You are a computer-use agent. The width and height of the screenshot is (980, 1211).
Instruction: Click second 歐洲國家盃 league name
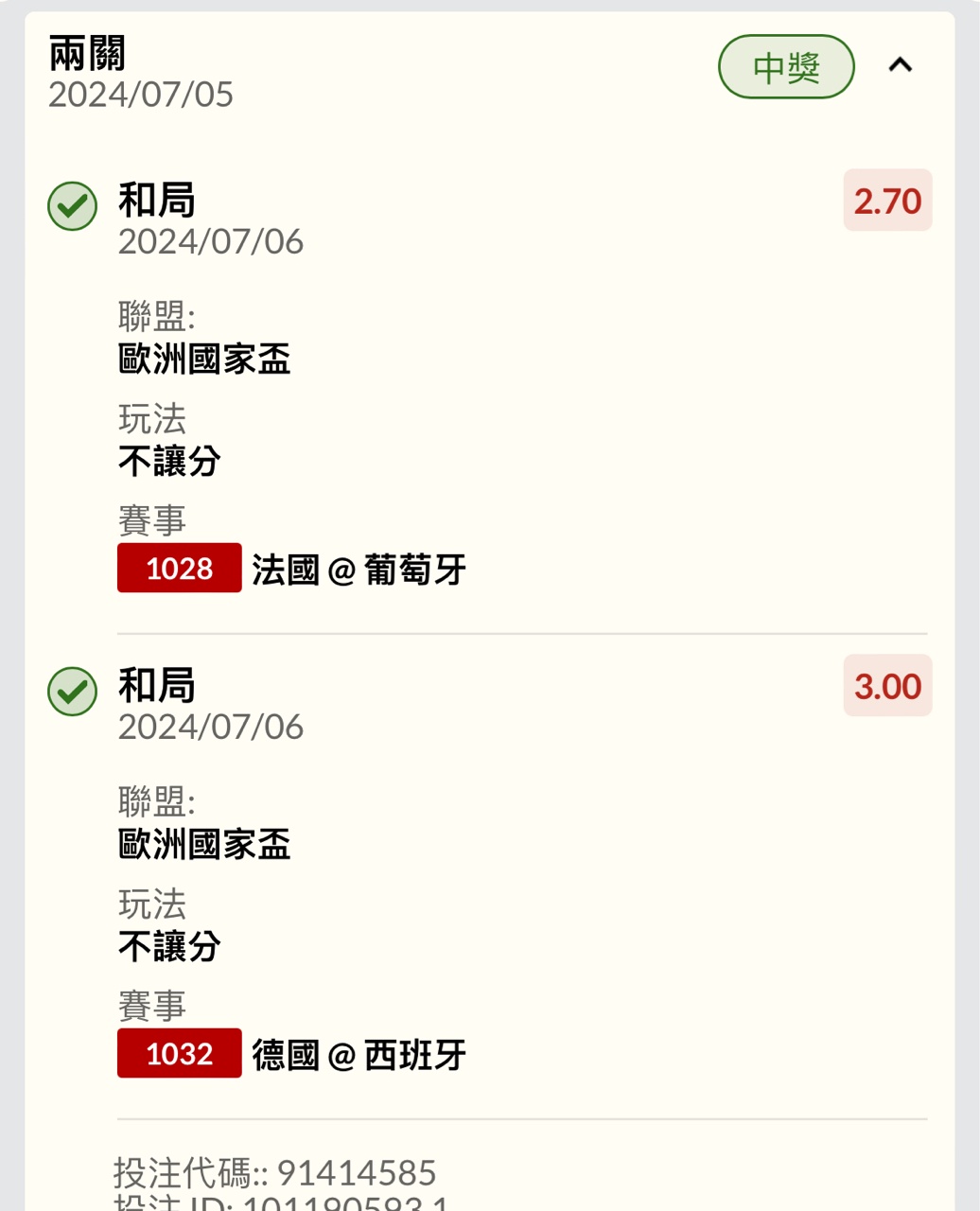[x=204, y=845]
